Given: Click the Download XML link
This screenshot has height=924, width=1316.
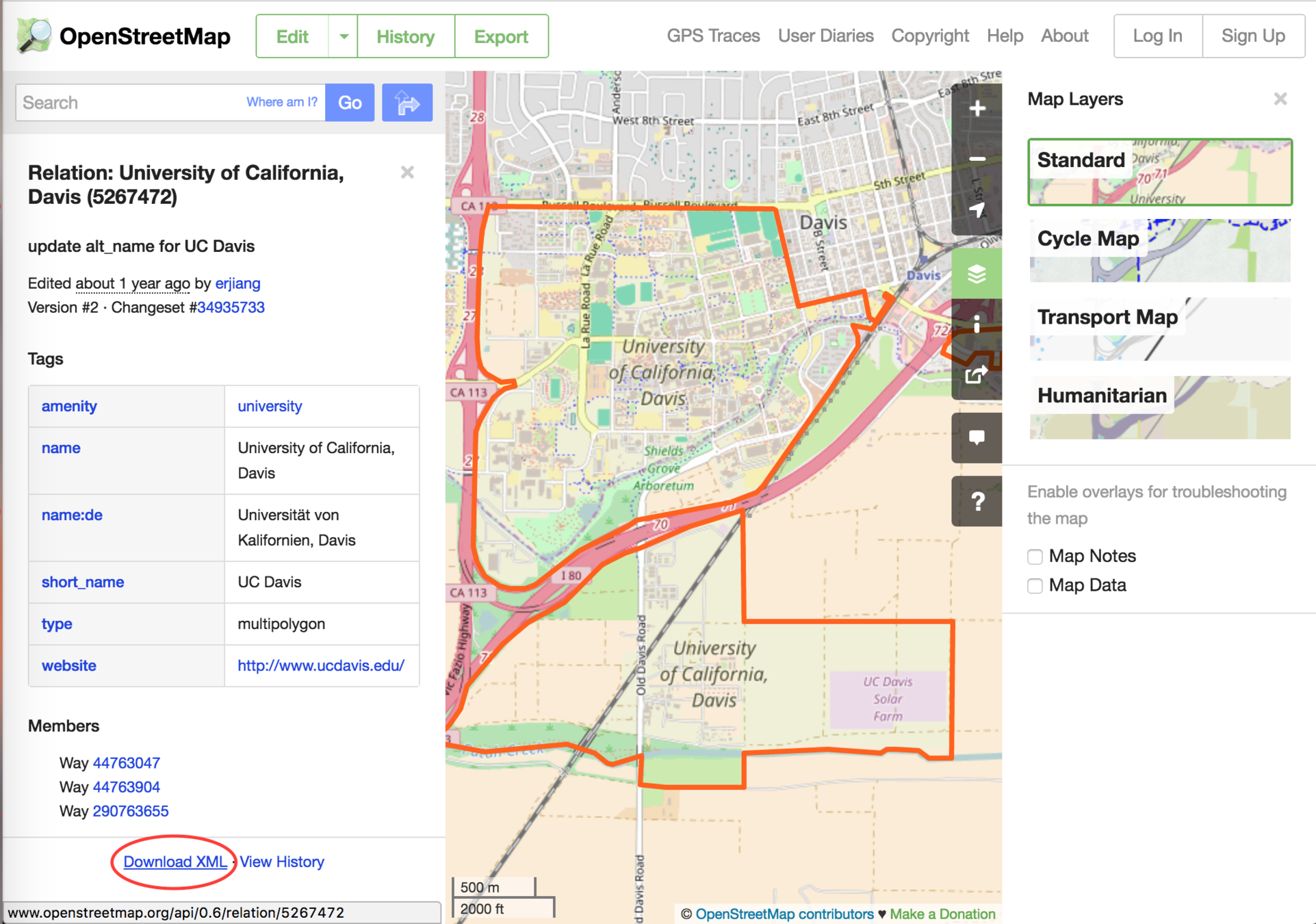Looking at the screenshot, I should (x=175, y=862).
